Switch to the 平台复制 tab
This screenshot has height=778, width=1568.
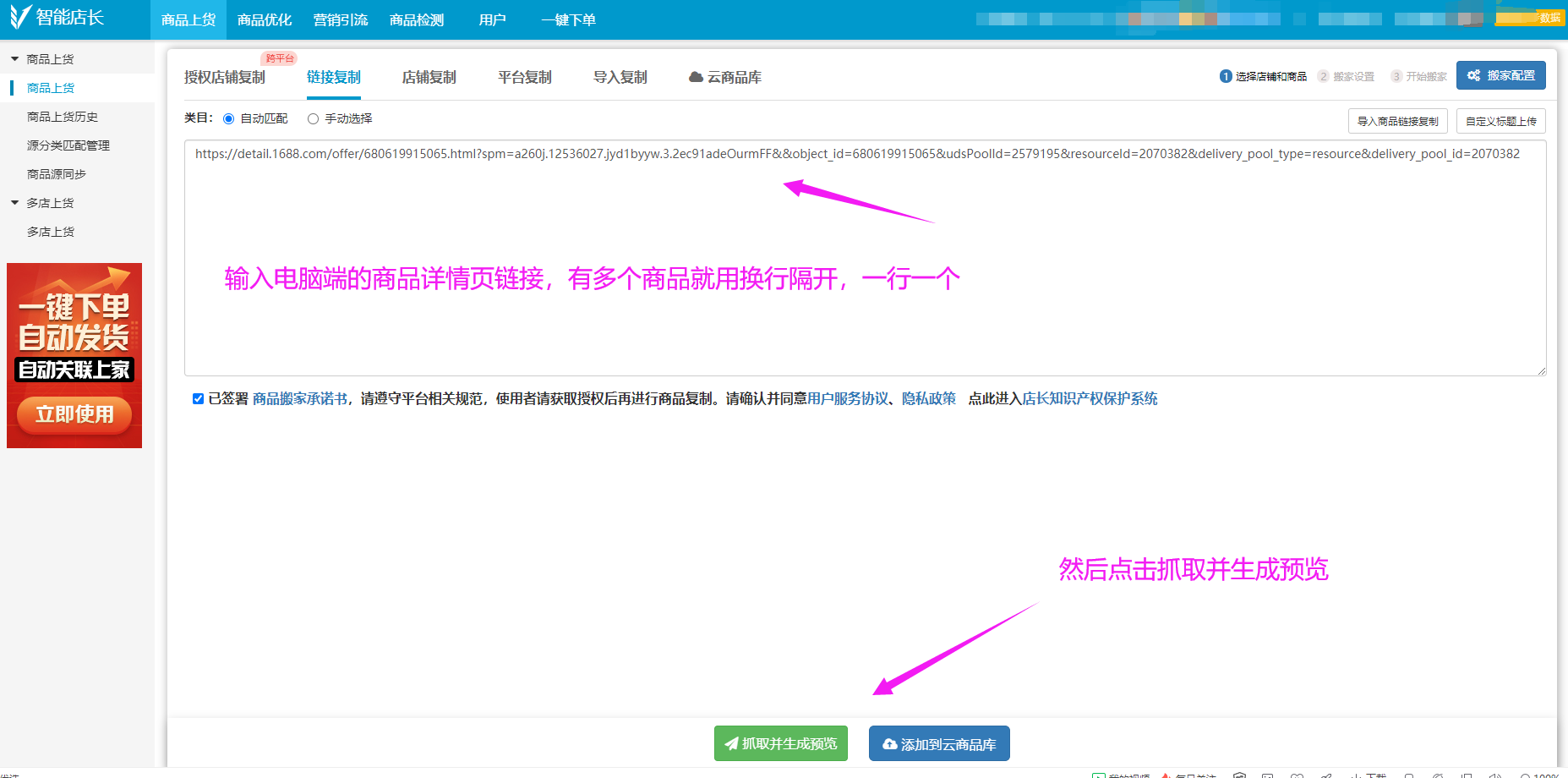pyautogui.click(x=524, y=77)
